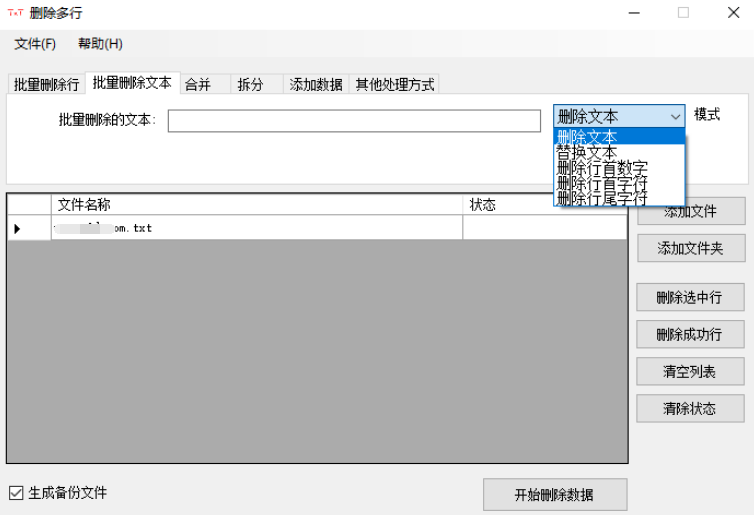754x515 pixels.
Task: Select 删除行尾字符 in the mode list
Action: tap(619, 198)
